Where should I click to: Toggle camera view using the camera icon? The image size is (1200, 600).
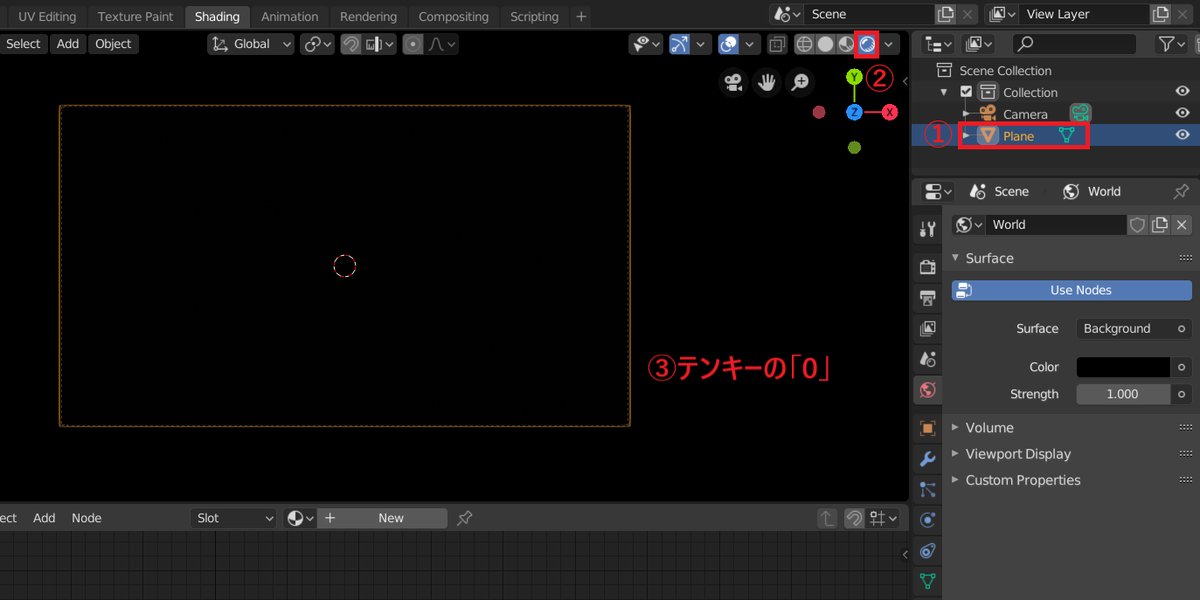tap(734, 82)
